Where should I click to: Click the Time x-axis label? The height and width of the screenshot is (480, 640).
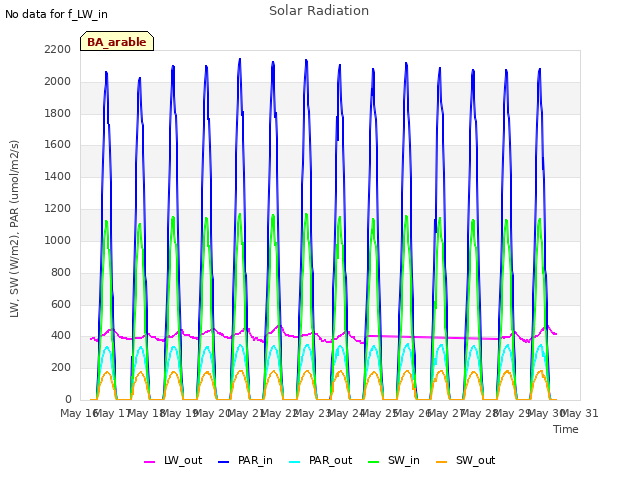click(566, 429)
